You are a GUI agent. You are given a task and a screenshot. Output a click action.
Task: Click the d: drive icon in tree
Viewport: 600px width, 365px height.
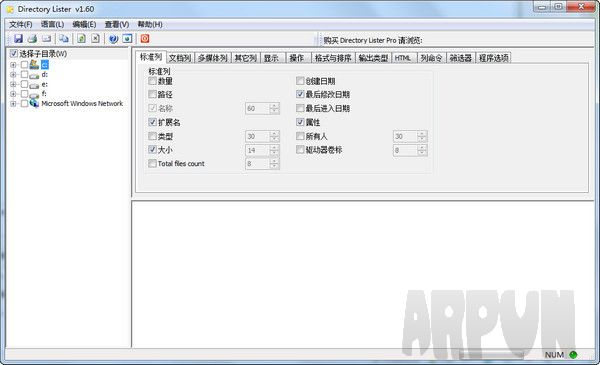[x=34, y=75]
